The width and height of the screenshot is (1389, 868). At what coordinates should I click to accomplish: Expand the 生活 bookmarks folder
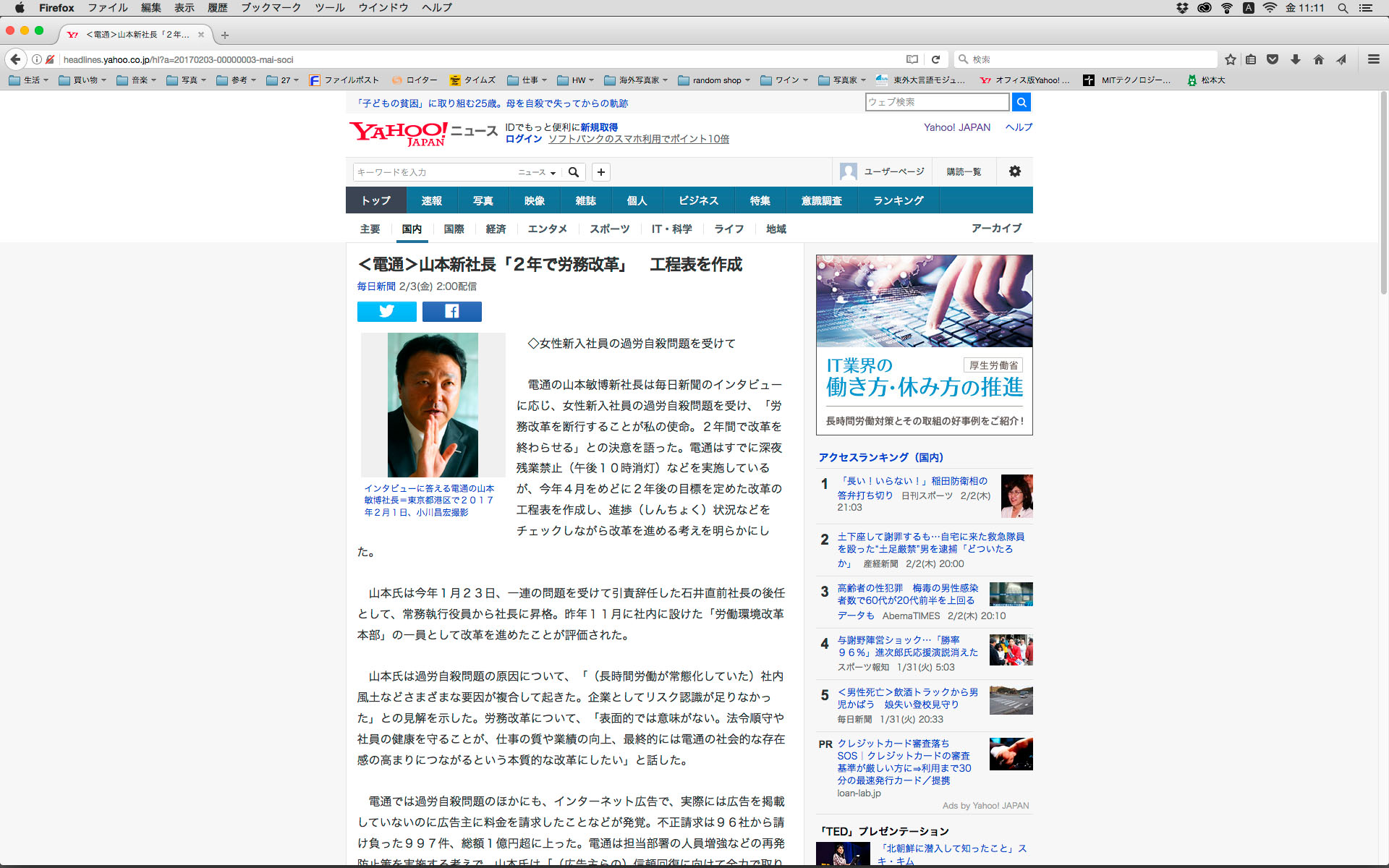click(29, 80)
